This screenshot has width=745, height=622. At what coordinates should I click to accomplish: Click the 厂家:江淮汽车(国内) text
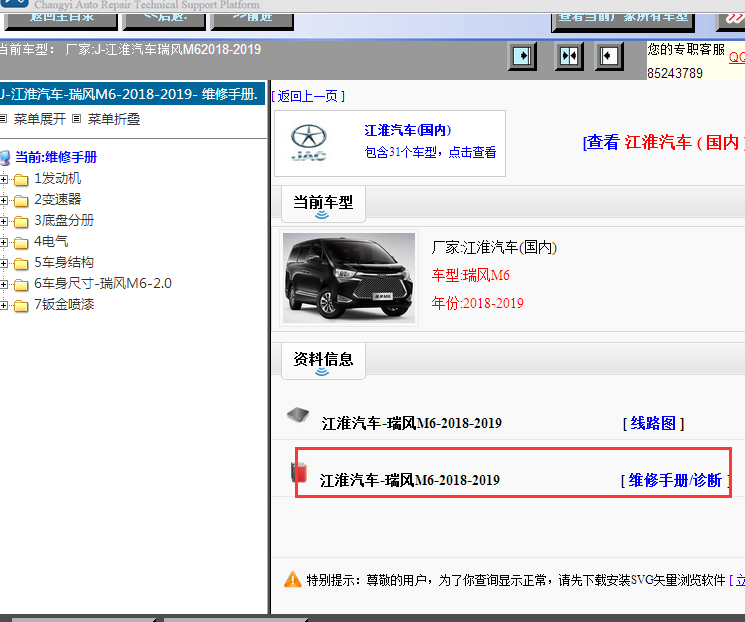tap(494, 248)
